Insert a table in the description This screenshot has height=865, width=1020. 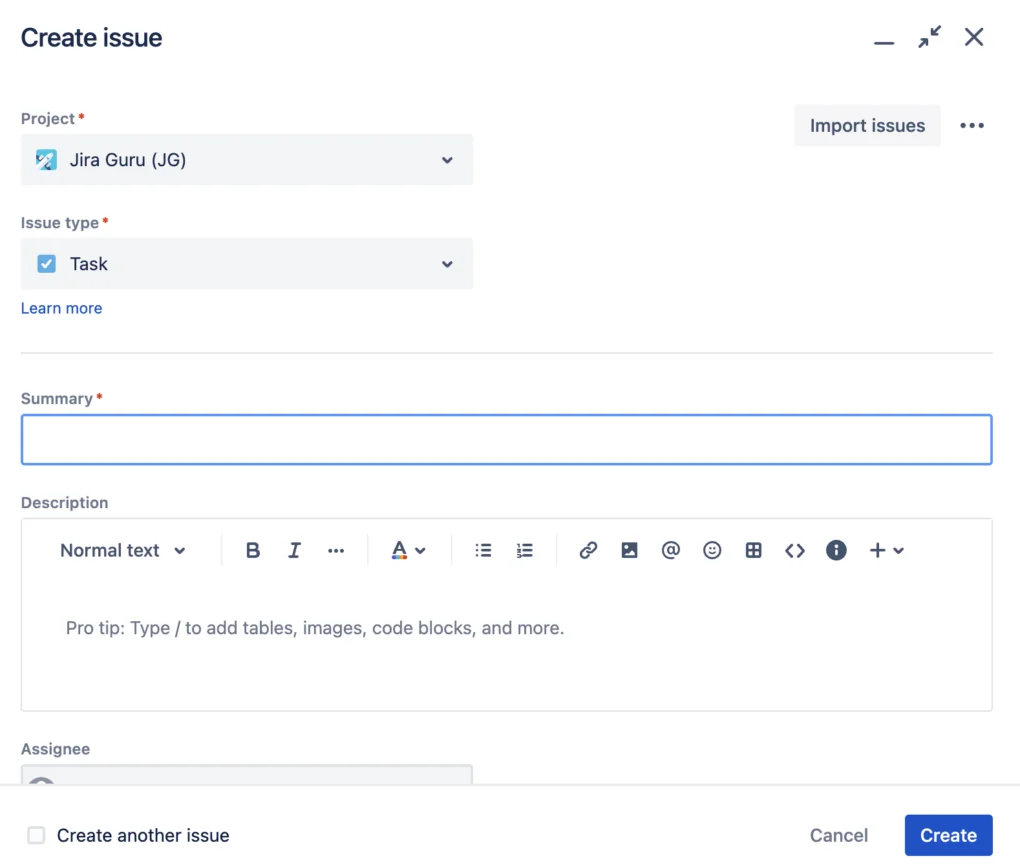pos(754,550)
